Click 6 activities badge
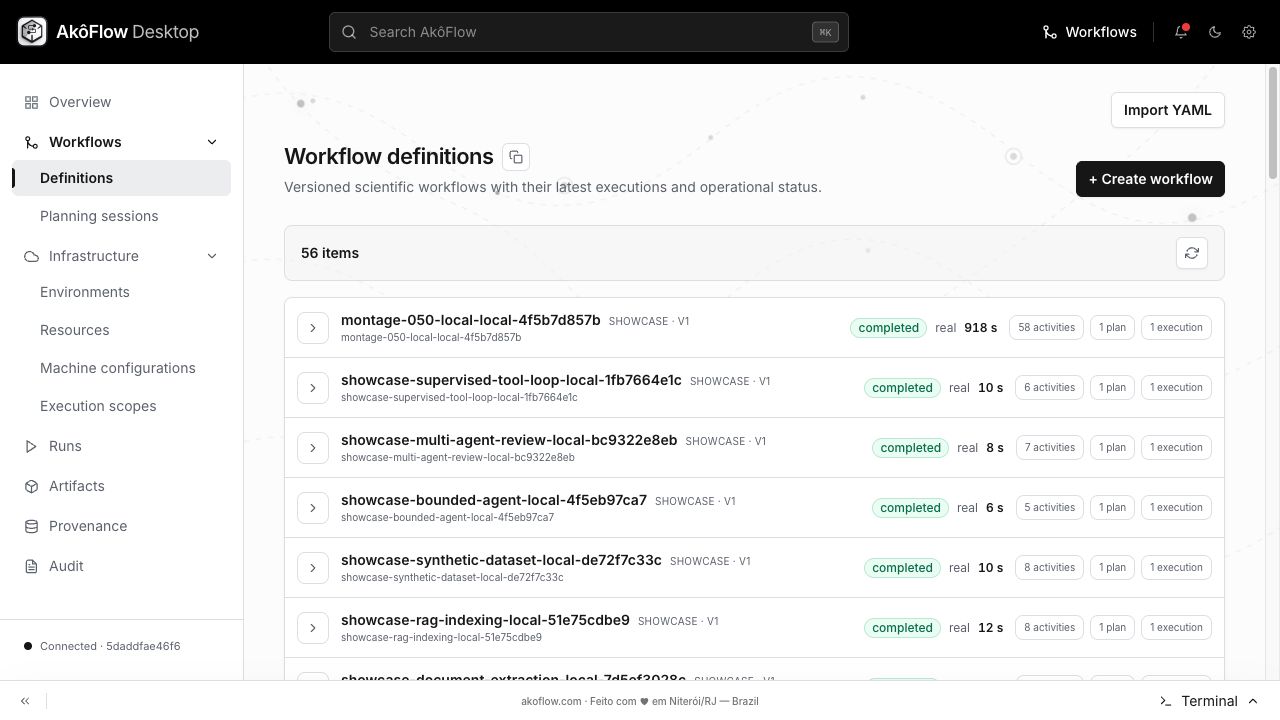This screenshot has width=1280, height=720. pyautogui.click(x=1049, y=388)
